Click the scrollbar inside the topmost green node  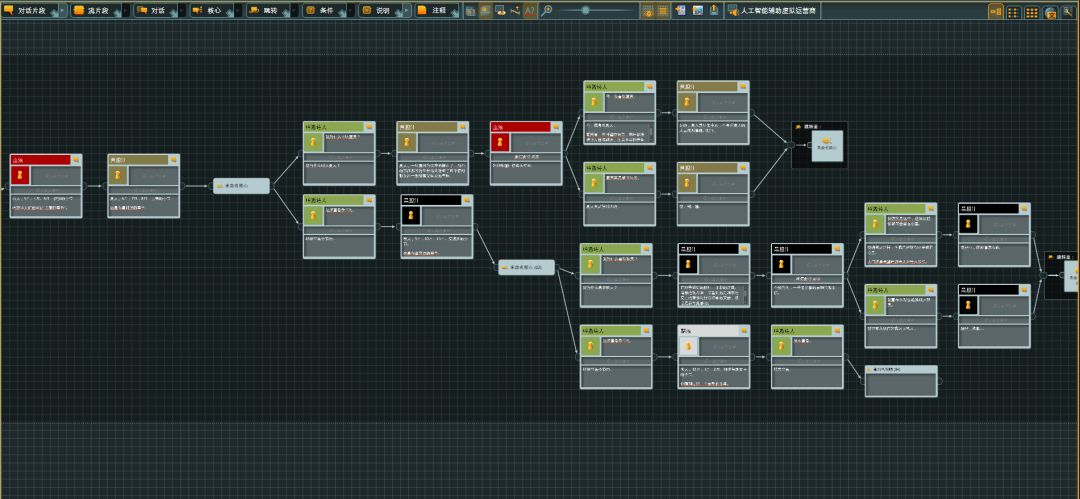(652, 134)
